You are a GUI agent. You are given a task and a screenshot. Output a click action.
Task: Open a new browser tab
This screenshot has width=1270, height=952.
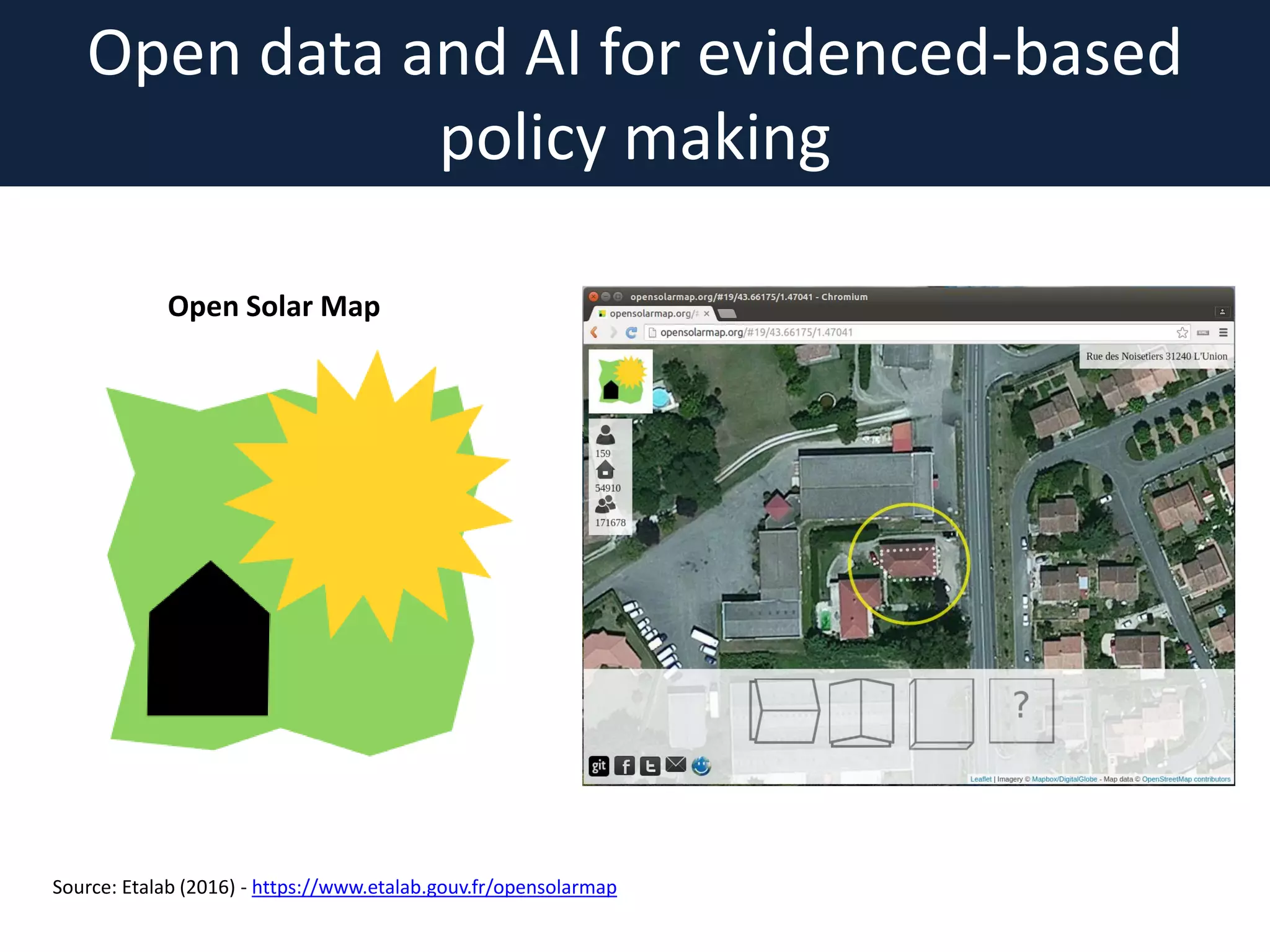727,314
